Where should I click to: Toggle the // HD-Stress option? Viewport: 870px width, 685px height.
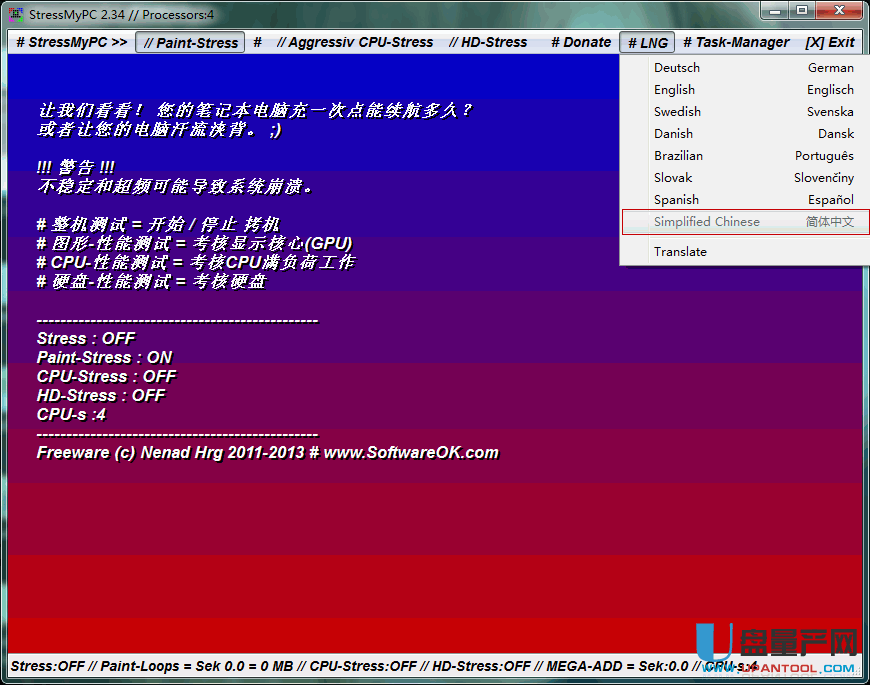pyautogui.click(x=488, y=42)
